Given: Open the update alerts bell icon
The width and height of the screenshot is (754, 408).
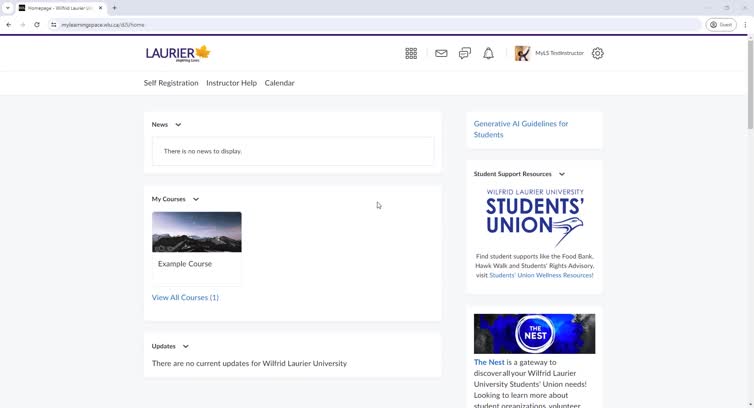Looking at the screenshot, I should pyautogui.click(x=488, y=53).
